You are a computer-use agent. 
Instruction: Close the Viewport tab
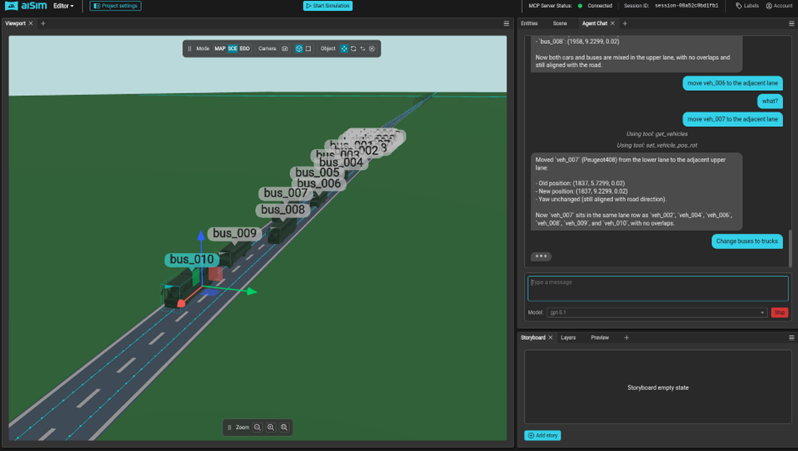click(31, 23)
